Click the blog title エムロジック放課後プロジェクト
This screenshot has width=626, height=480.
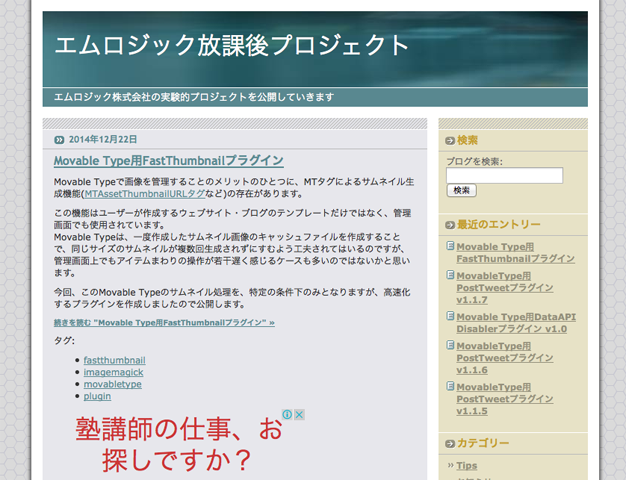pos(231,45)
